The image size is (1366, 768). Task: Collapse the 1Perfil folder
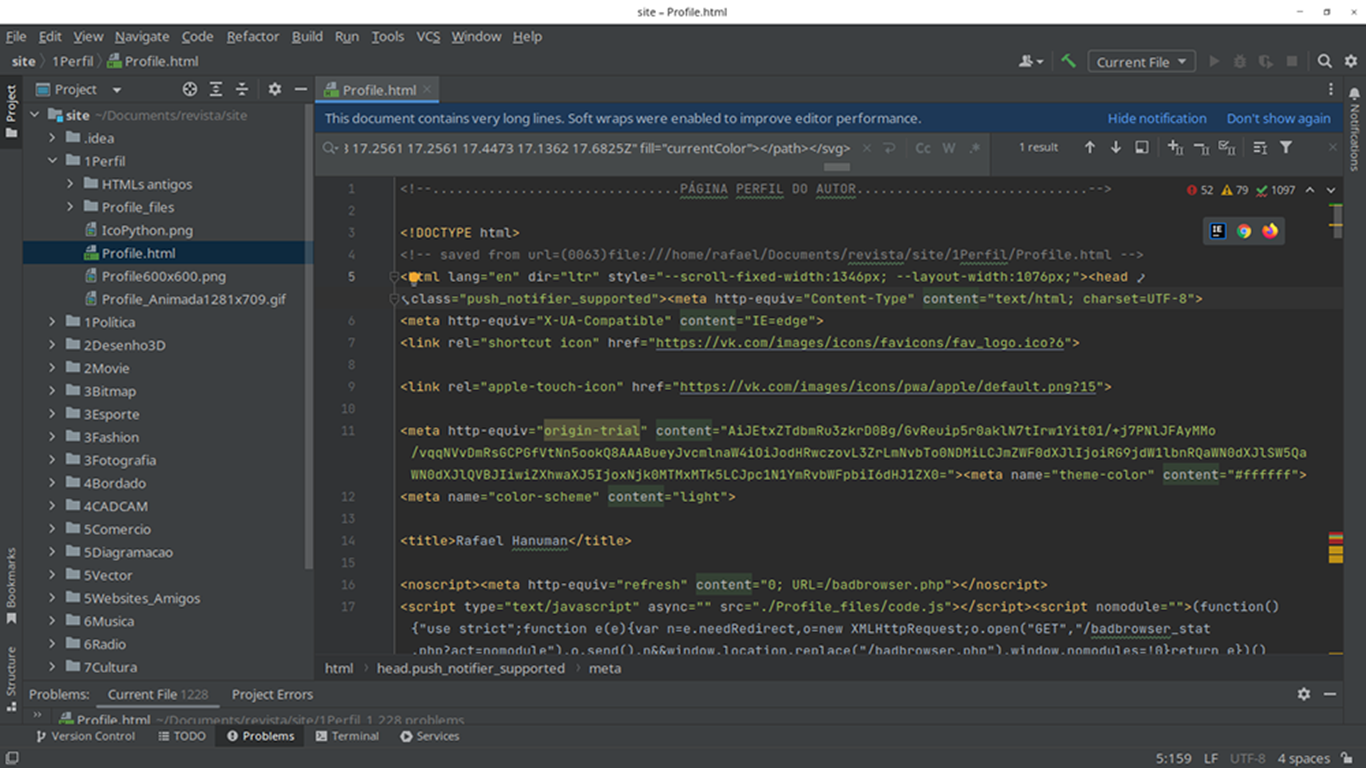click(x=53, y=161)
